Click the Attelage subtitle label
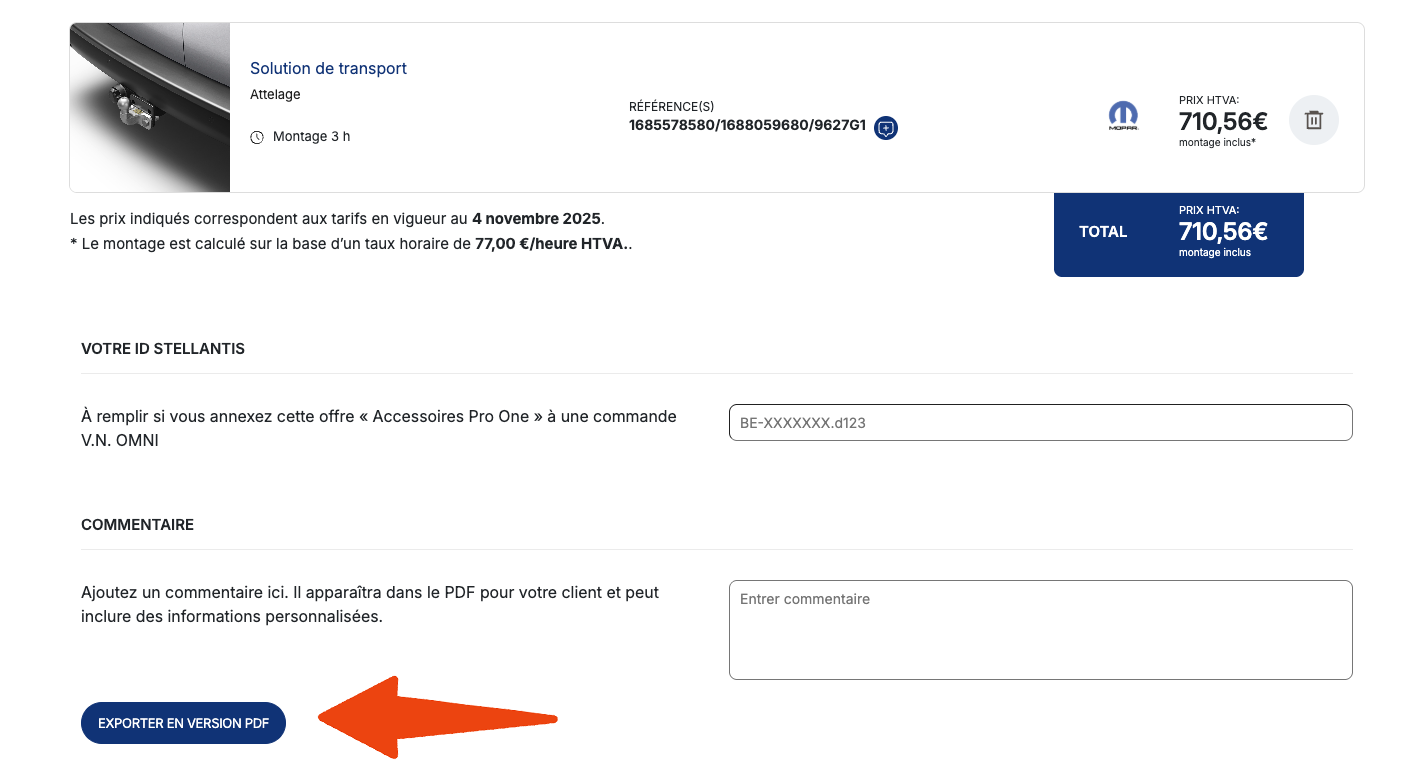The height and width of the screenshot is (783, 1415). (x=275, y=95)
